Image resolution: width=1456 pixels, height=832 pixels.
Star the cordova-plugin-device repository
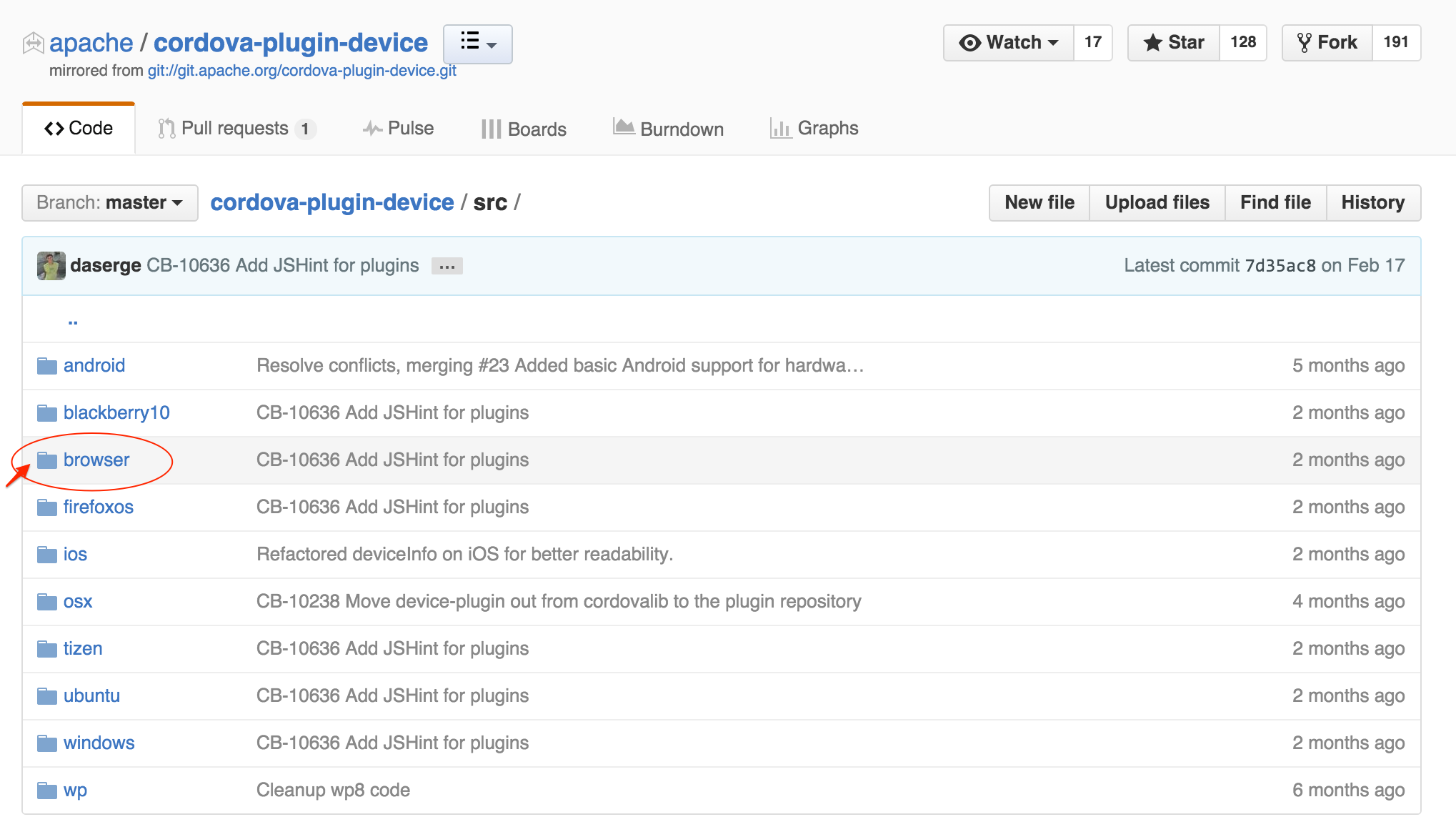1173,43
